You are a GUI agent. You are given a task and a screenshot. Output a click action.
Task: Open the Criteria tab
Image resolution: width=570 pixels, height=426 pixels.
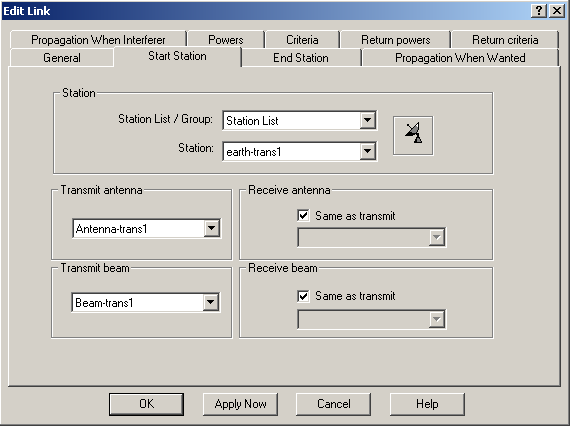(x=302, y=39)
